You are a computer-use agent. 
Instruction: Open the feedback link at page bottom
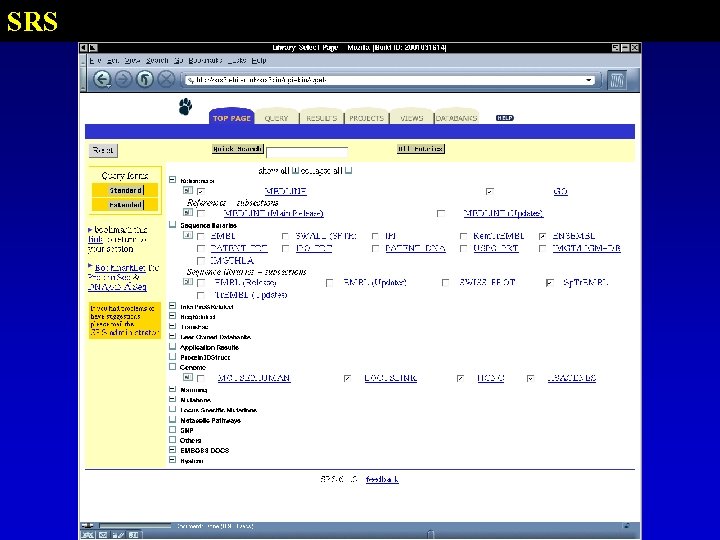(x=382, y=479)
